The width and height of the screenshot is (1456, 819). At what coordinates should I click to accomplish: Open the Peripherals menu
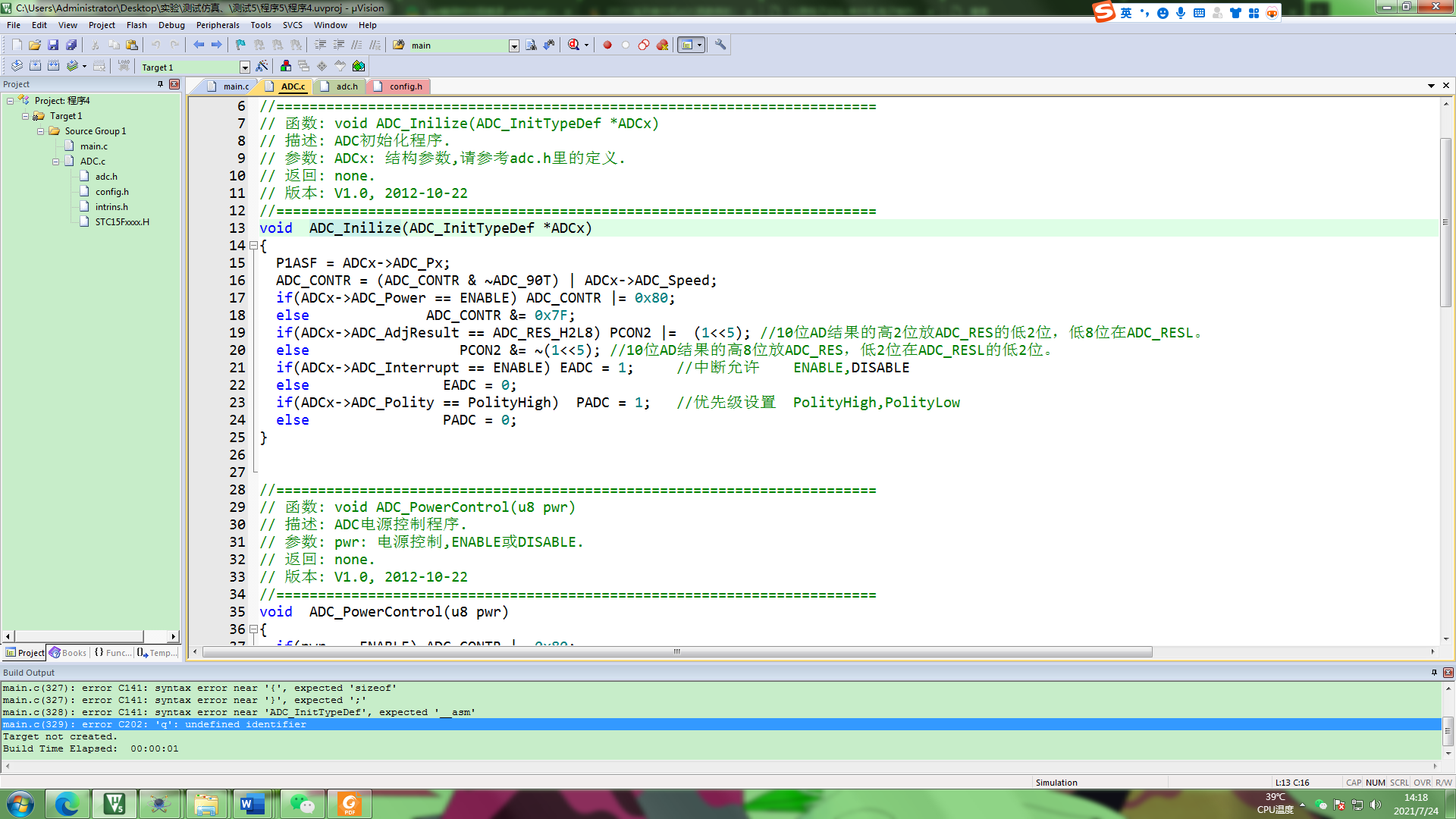pyautogui.click(x=218, y=25)
